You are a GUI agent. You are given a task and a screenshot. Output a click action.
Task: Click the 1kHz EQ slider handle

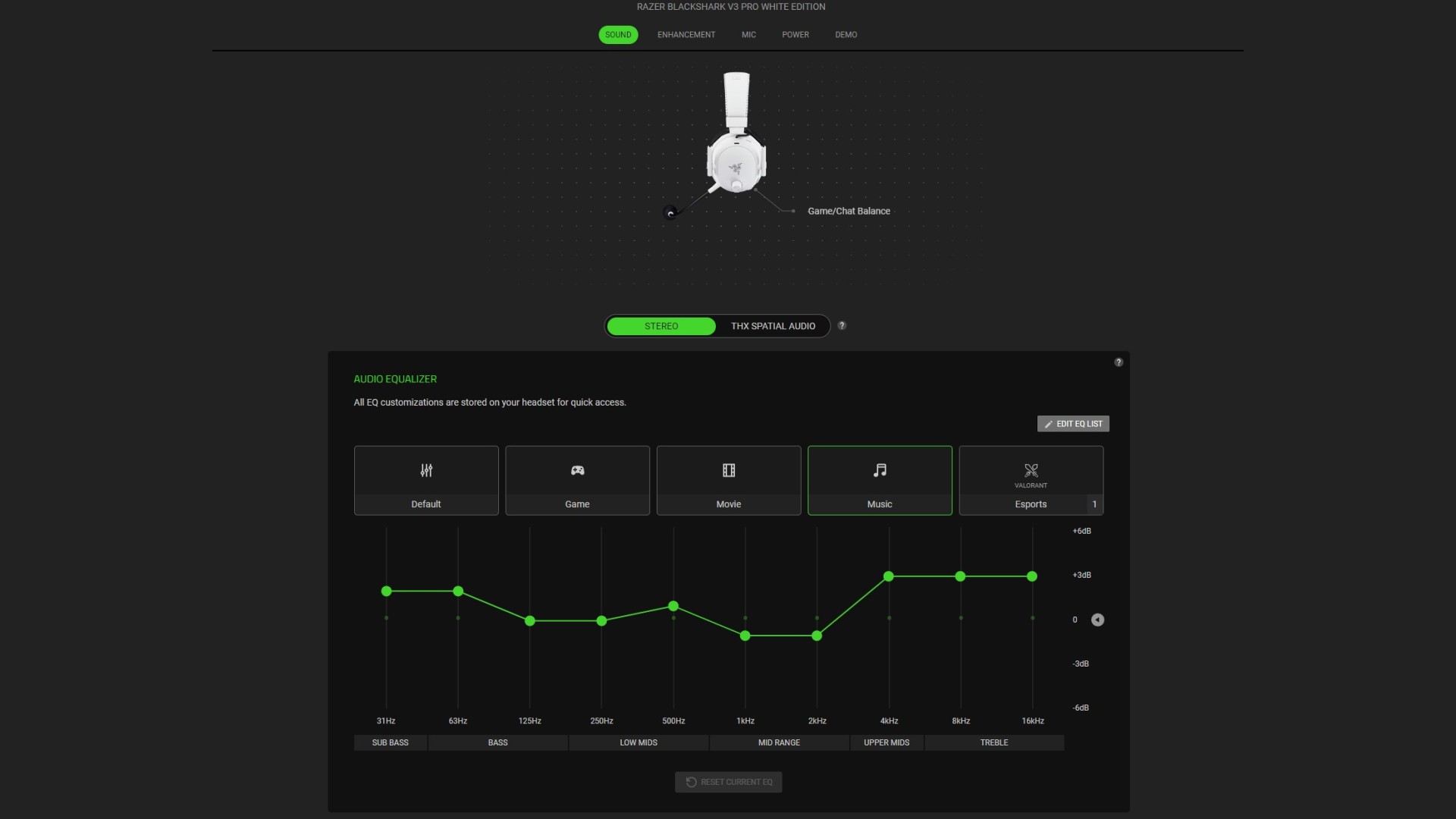tap(745, 635)
